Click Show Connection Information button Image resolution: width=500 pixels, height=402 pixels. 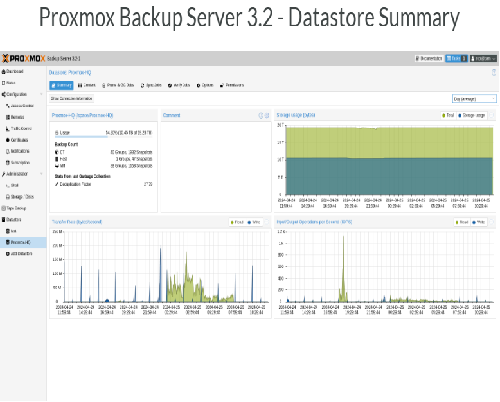(71, 99)
